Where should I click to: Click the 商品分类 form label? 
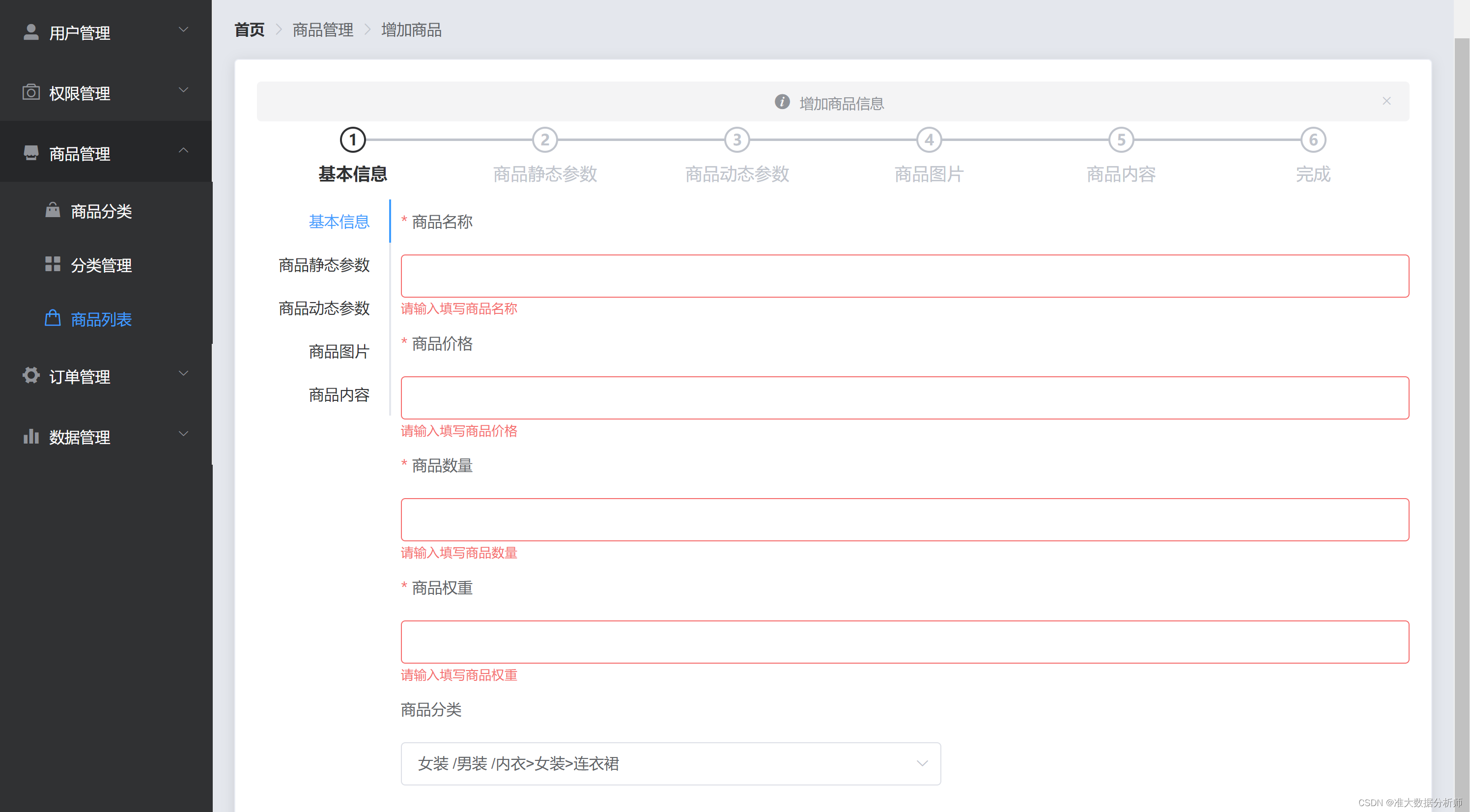point(431,709)
